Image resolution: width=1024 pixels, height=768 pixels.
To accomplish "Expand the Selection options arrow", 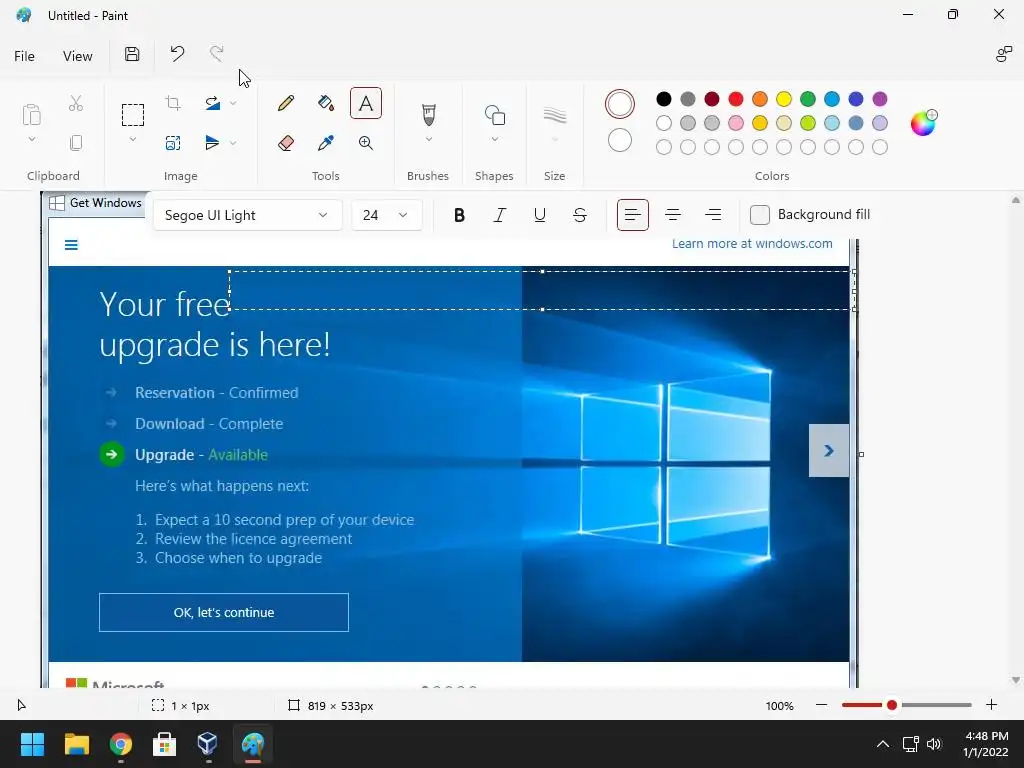I will 133,139.
